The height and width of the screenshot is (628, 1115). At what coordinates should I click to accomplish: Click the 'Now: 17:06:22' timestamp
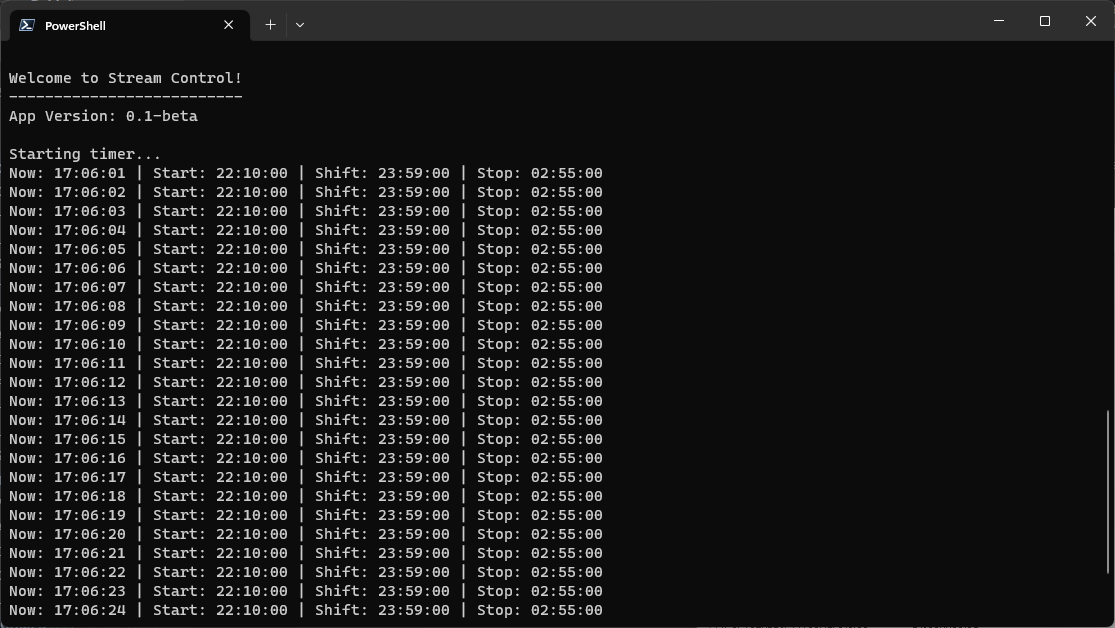click(x=67, y=573)
